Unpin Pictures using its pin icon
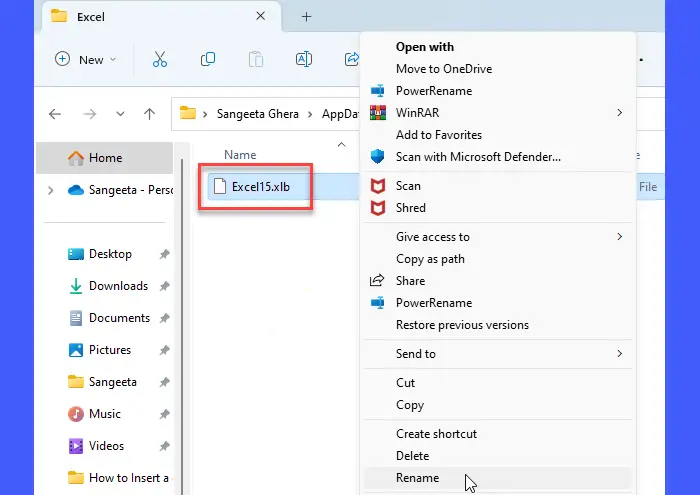700x495 pixels. [x=165, y=350]
